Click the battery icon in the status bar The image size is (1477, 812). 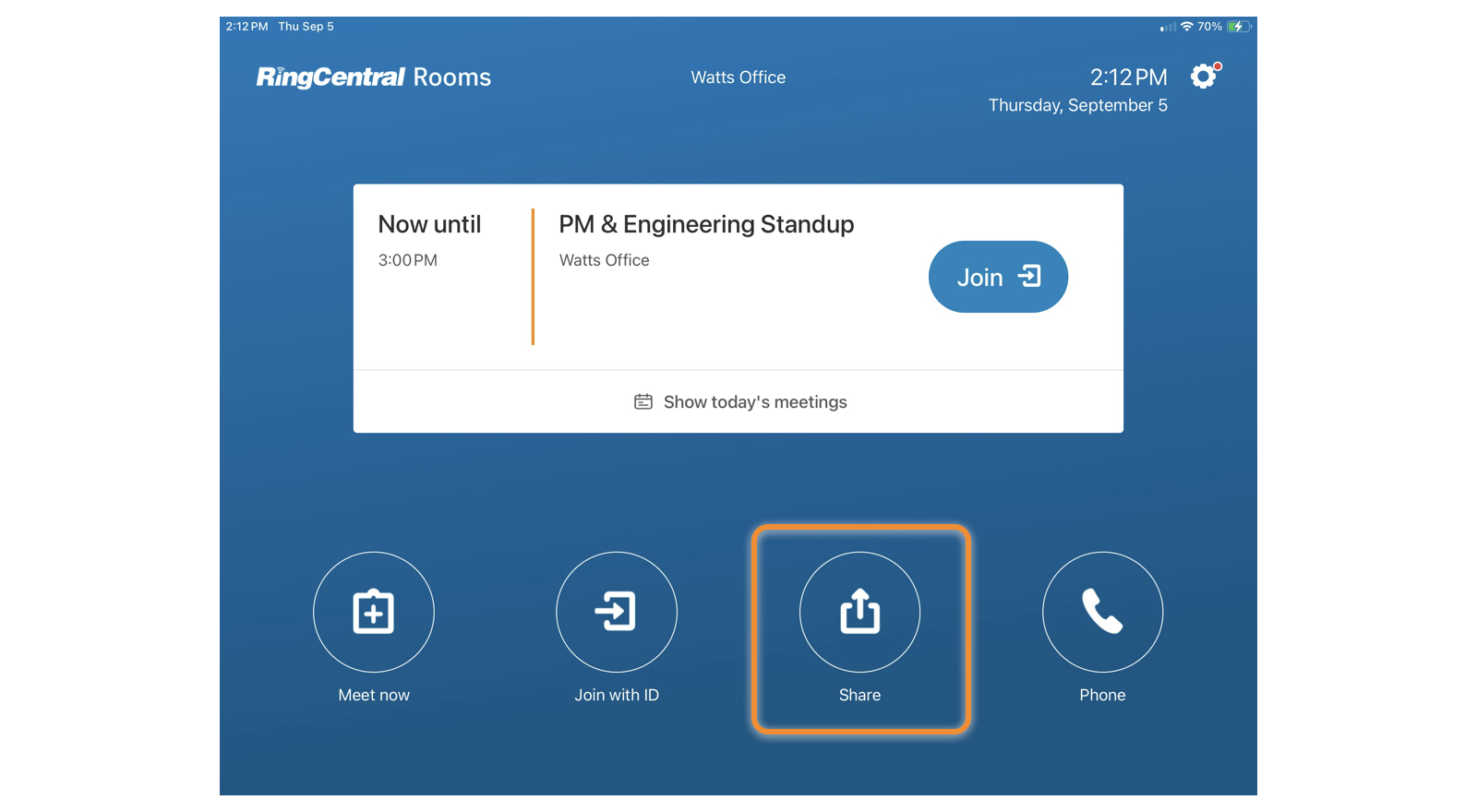tap(1238, 27)
